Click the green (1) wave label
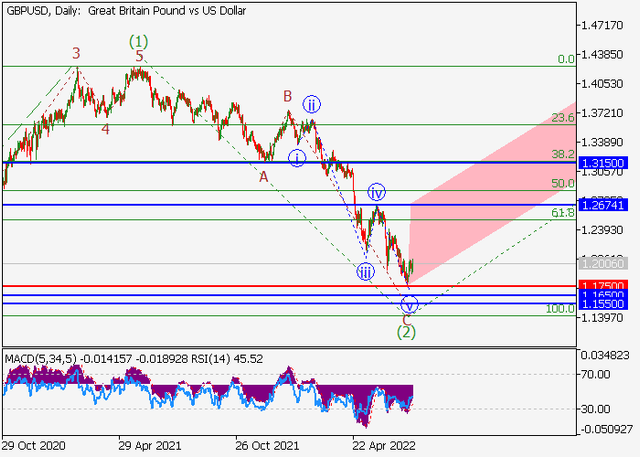The image size is (640, 457). [139, 41]
